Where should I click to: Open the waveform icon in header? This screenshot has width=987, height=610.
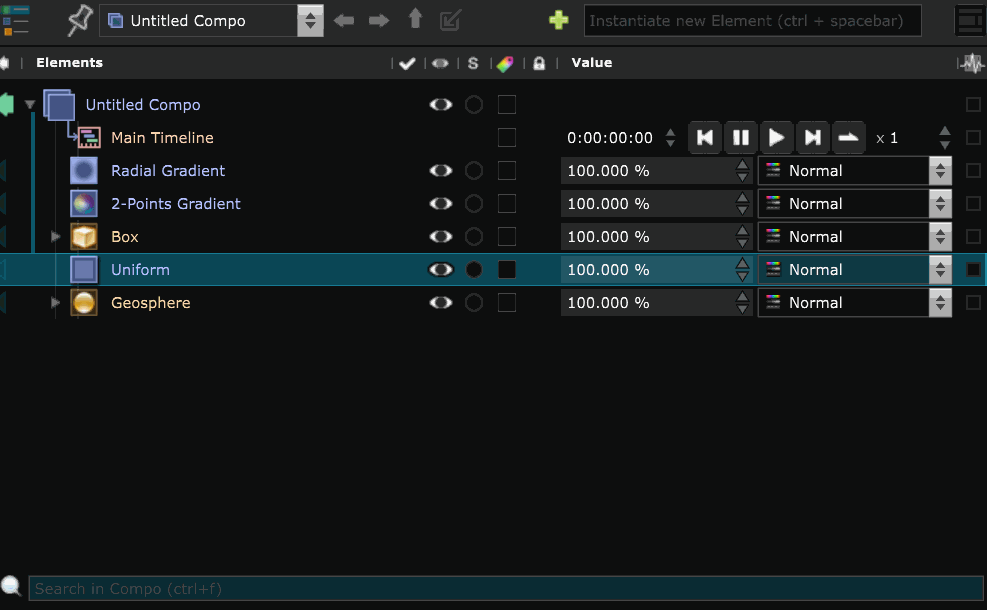972,63
